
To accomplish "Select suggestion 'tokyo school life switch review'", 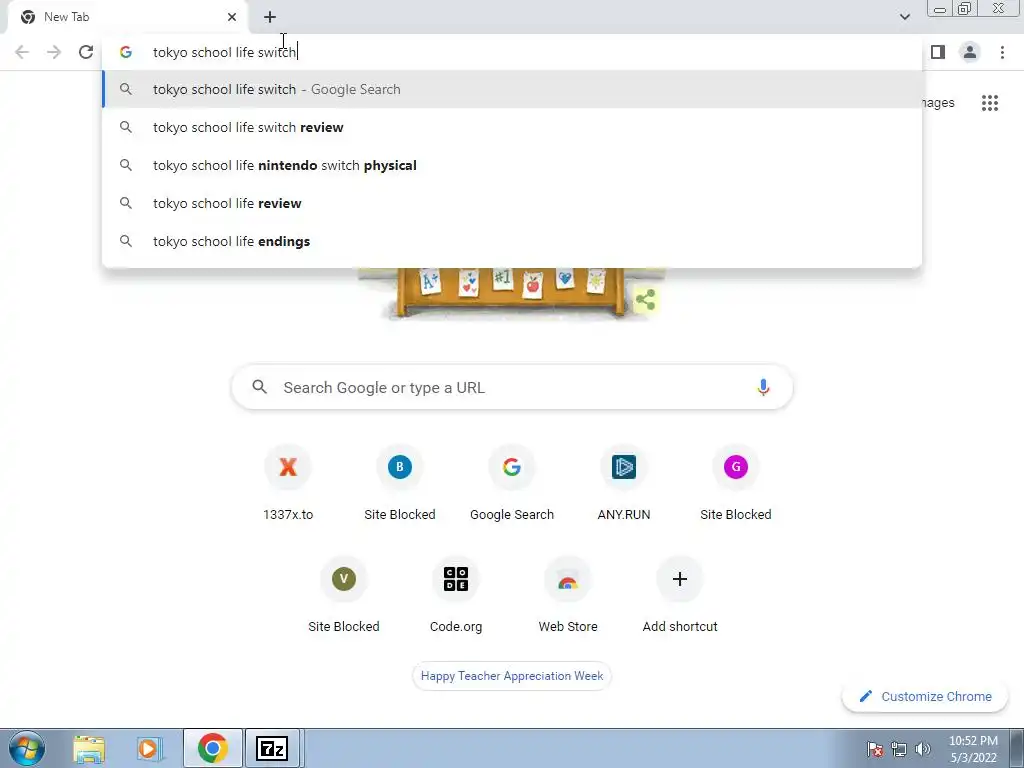I will [x=512, y=127].
